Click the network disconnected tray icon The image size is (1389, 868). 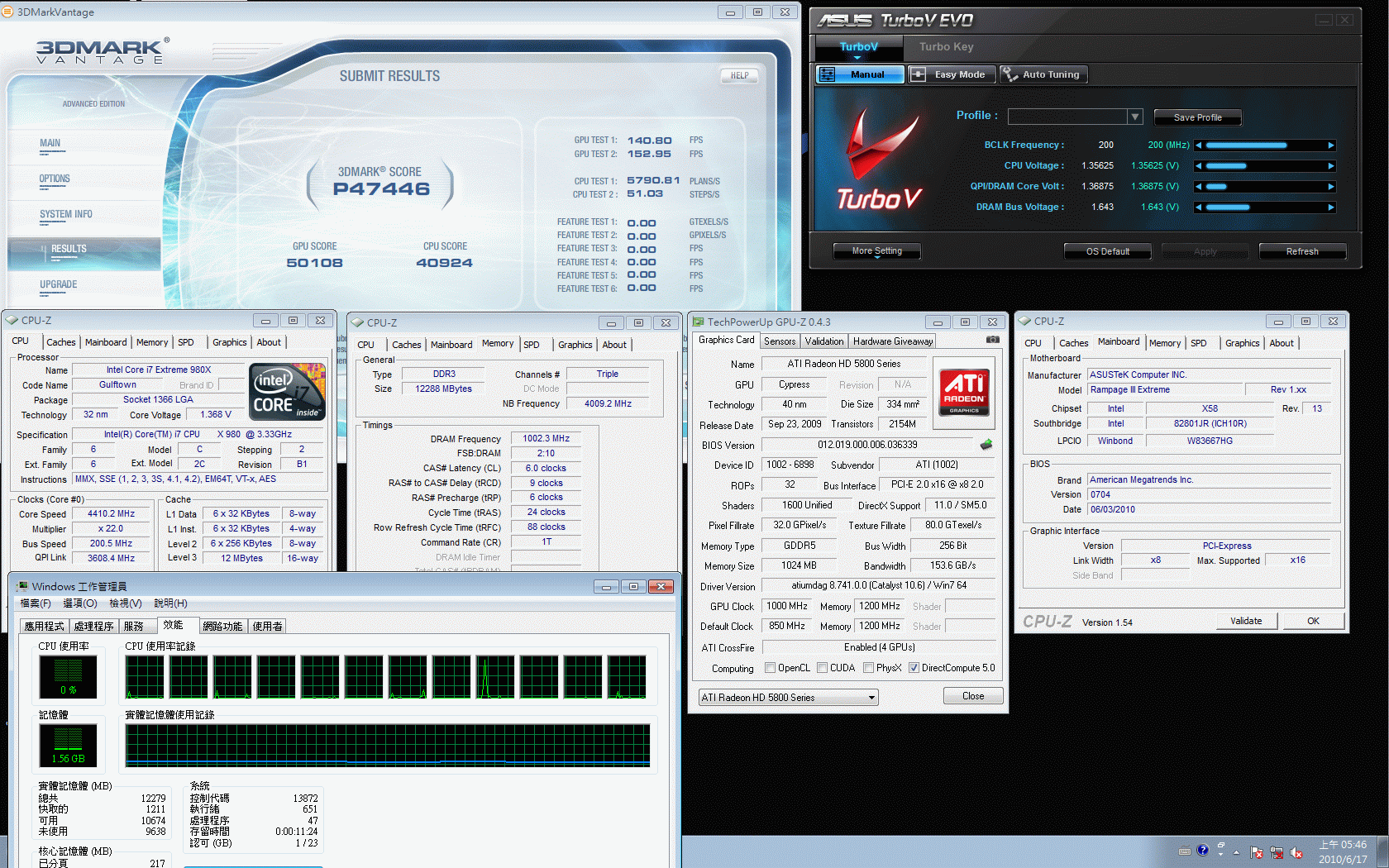[x=1277, y=852]
